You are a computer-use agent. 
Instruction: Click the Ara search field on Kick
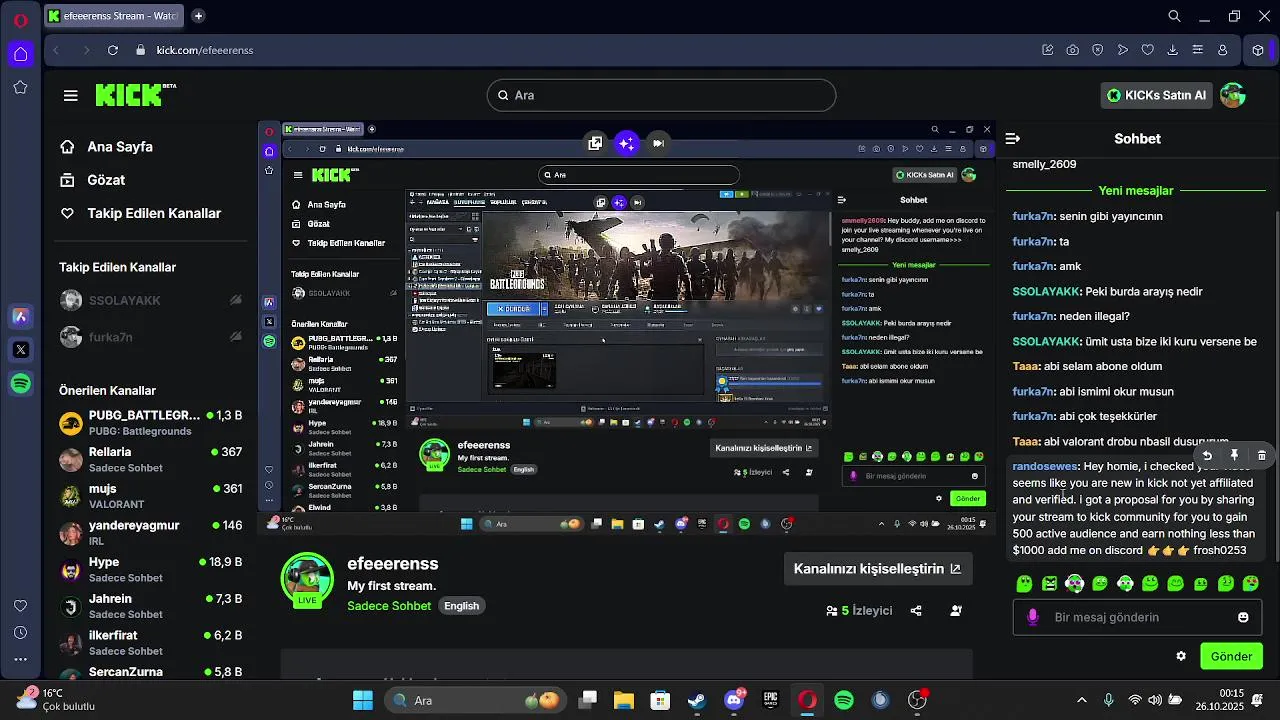(661, 95)
